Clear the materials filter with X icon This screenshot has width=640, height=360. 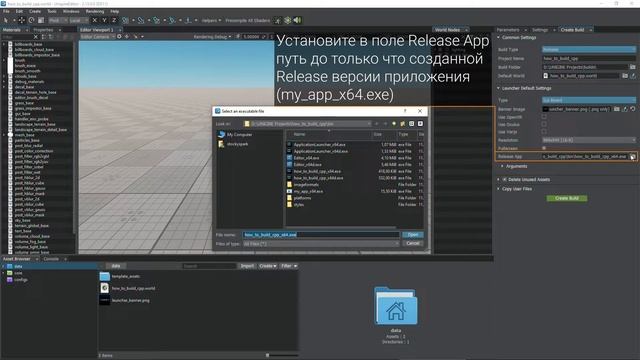tap(36, 37)
